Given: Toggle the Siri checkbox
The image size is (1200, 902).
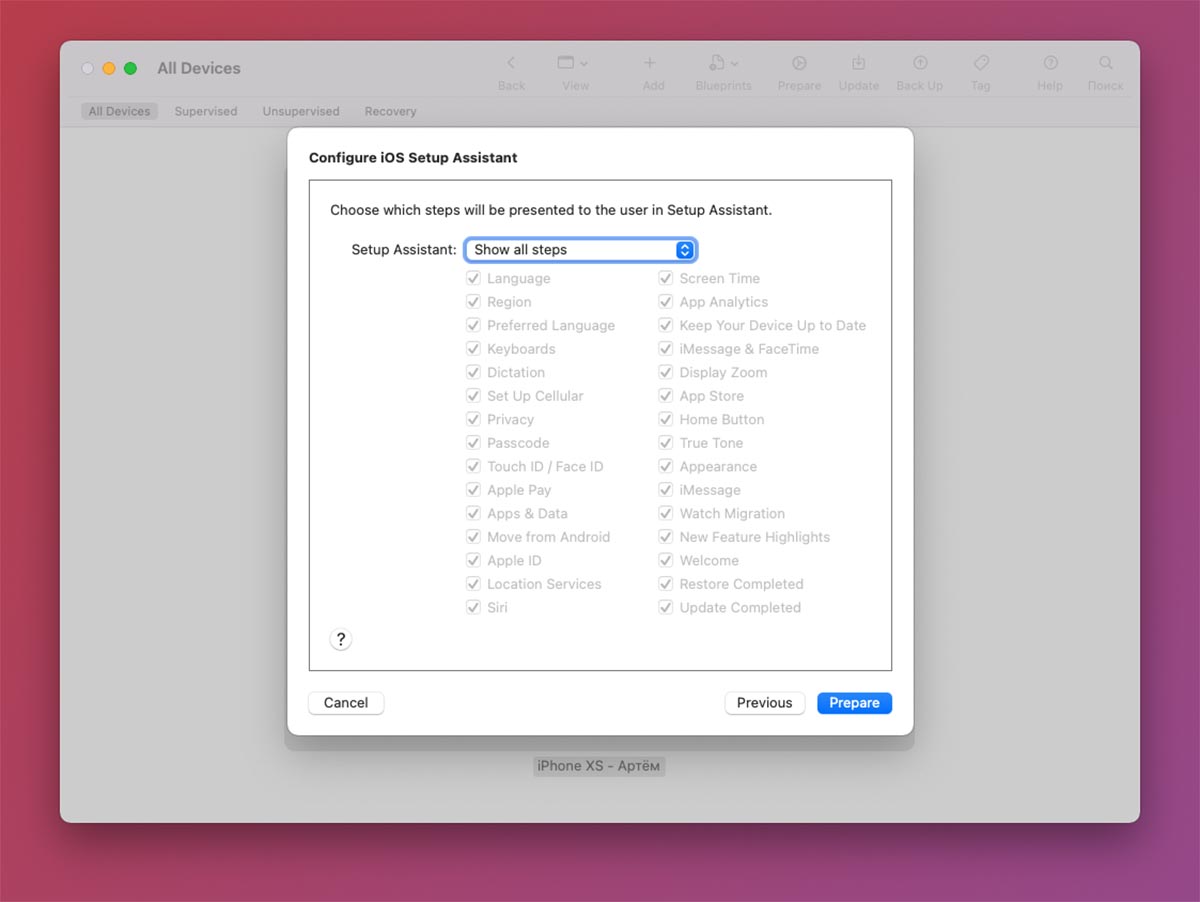Looking at the screenshot, I should coord(474,608).
